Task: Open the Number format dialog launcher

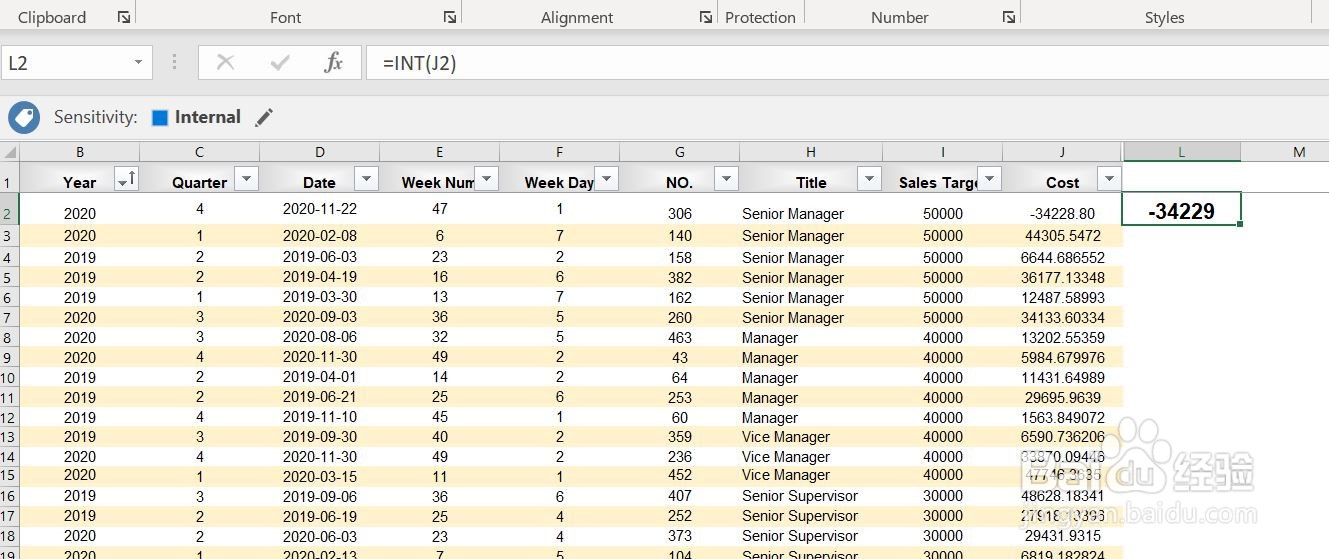Action: (1009, 17)
